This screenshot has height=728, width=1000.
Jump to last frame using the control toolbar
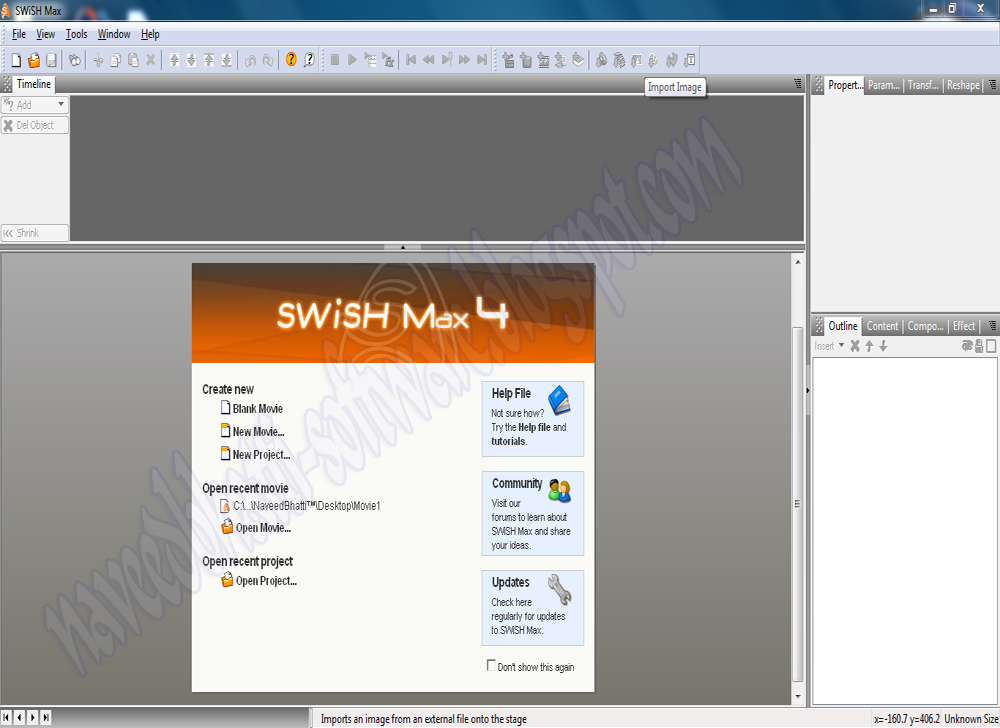click(x=482, y=60)
